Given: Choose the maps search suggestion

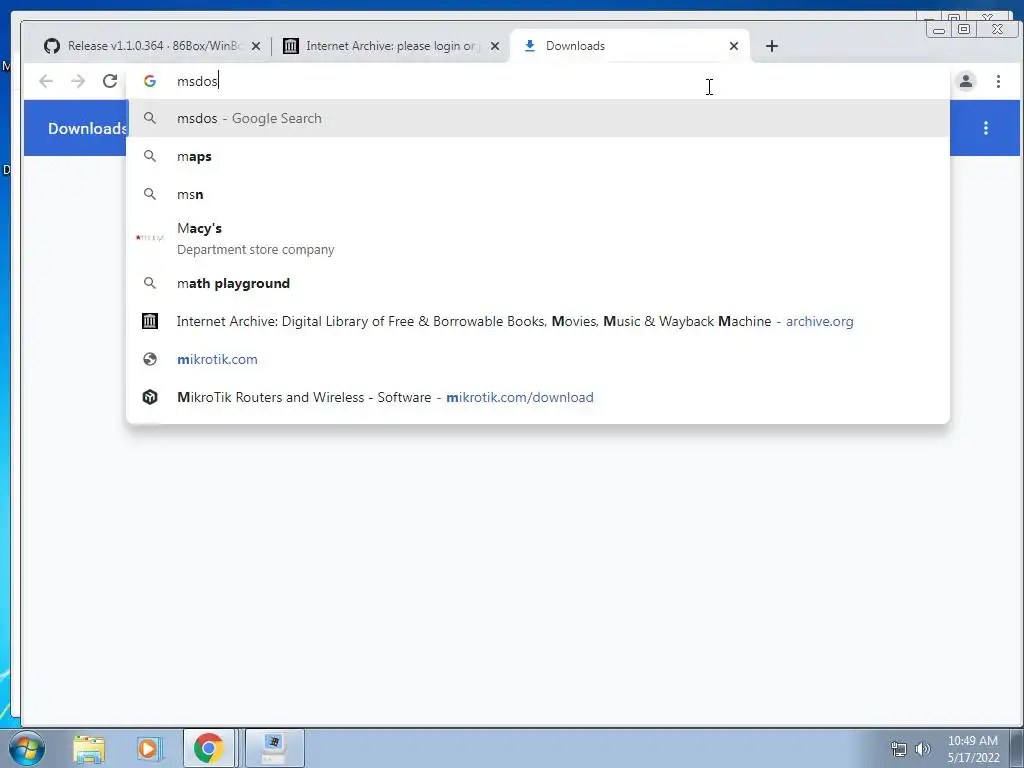Looking at the screenshot, I should pyautogui.click(x=538, y=156).
